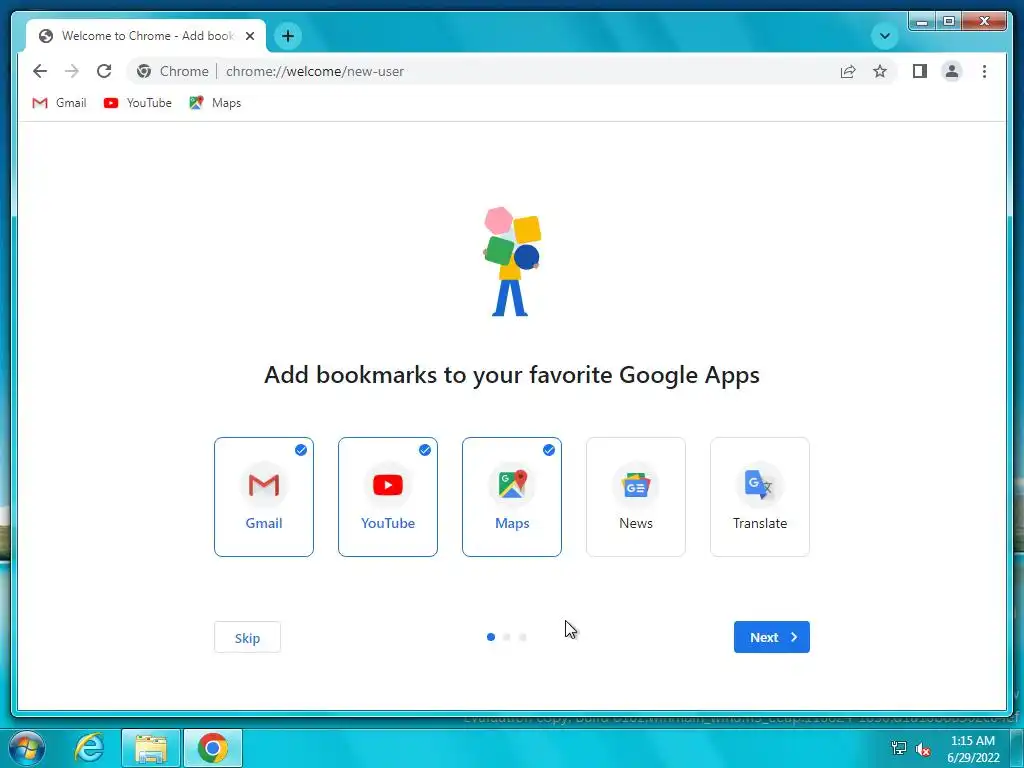
Task: Deselect the YouTube app card
Action: tap(388, 497)
